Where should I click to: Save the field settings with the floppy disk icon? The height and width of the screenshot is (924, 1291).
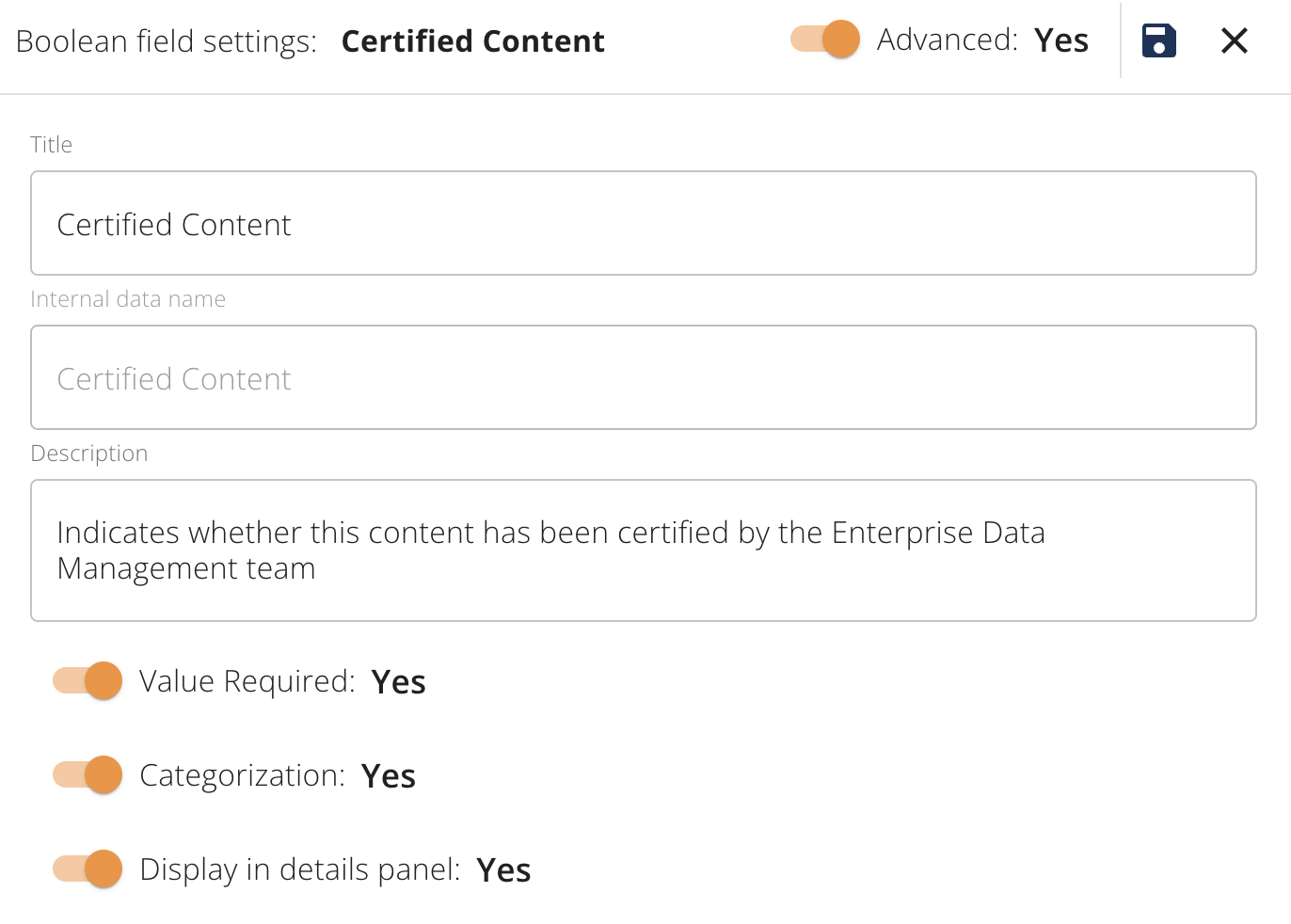pyautogui.click(x=1158, y=40)
